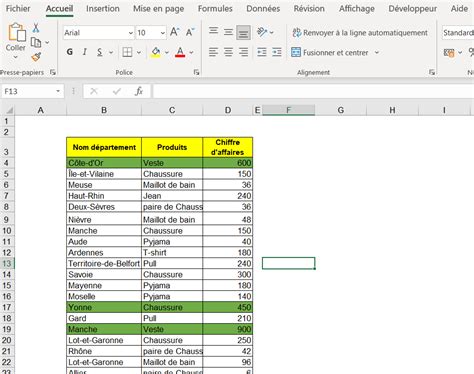Center text horizontally
The width and height of the screenshot is (474, 374).
(x=228, y=52)
